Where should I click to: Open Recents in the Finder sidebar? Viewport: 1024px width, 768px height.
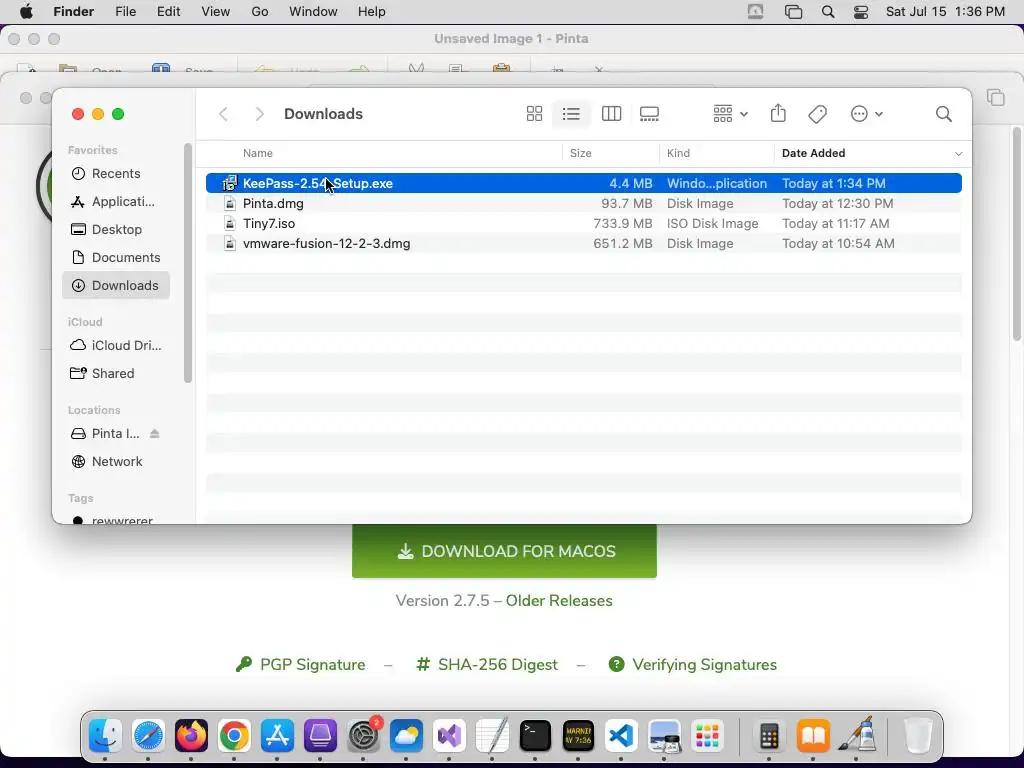(x=116, y=173)
